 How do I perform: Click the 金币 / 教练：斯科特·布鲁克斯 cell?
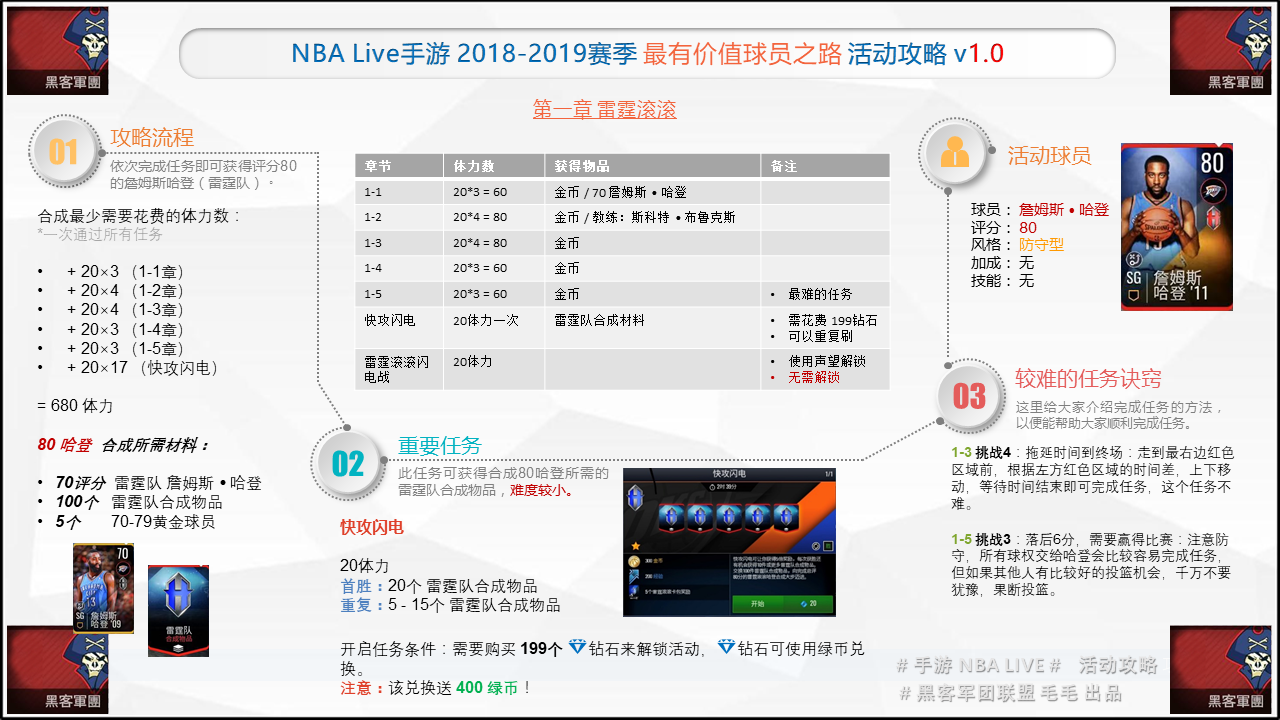652,217
